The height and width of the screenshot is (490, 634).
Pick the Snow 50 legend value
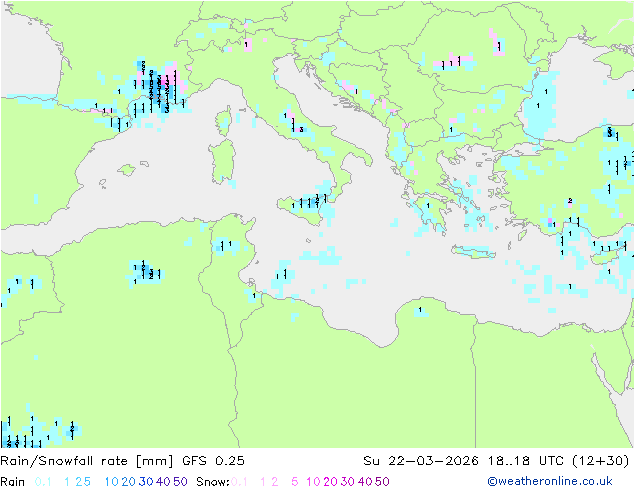click(x=382, y=482)
